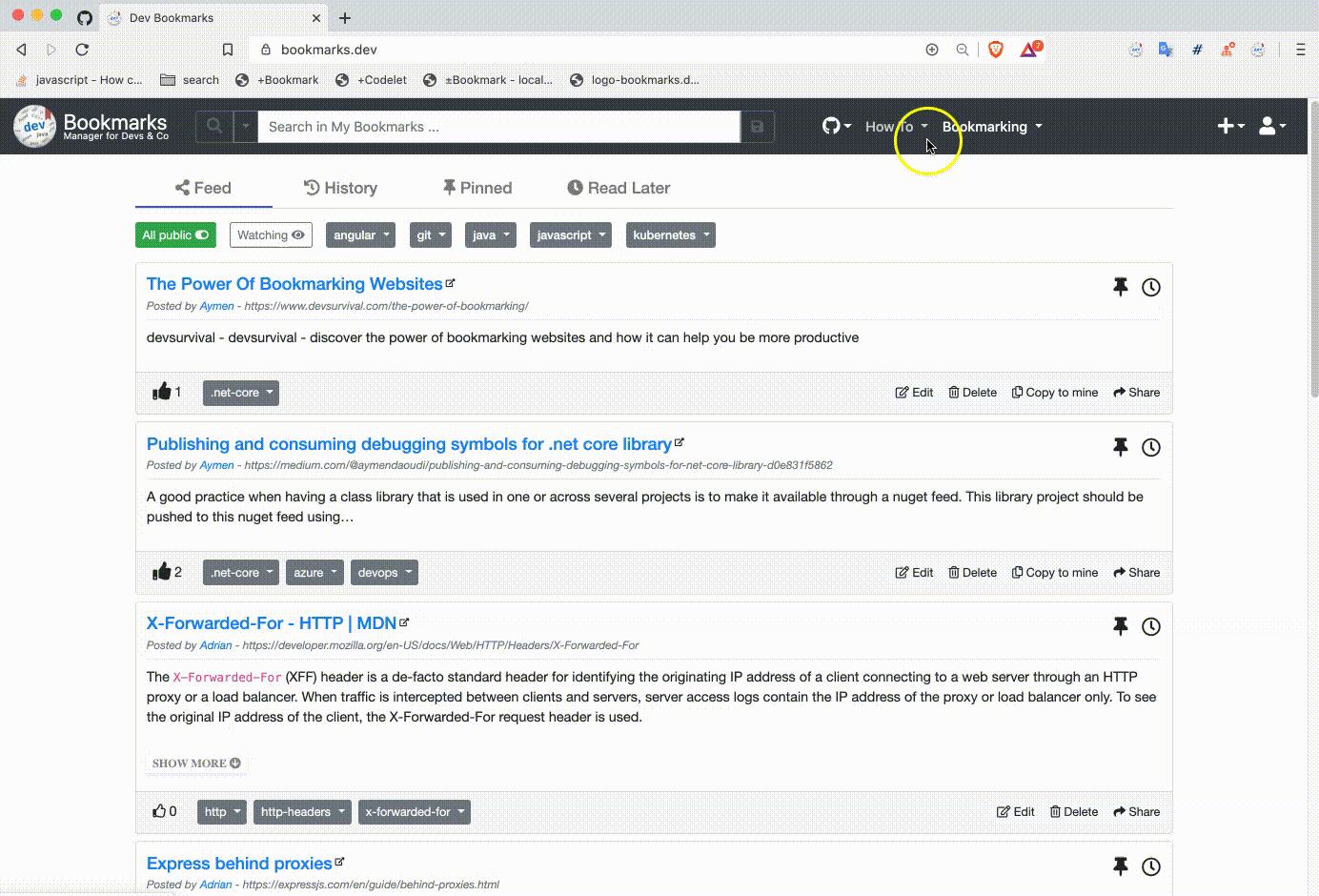Pin the 'X-Forwarded-For - HTTP | MDN' bookmark

tap(1121, 626)
